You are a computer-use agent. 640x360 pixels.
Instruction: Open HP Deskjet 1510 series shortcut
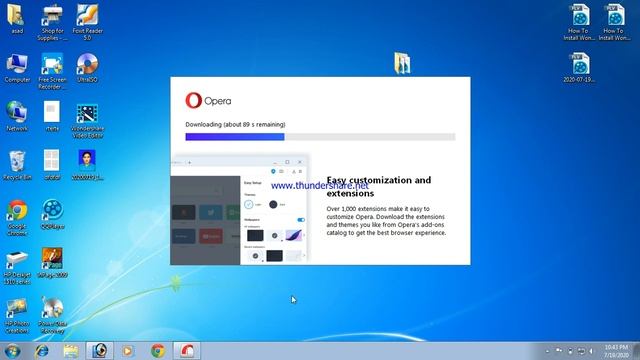click(x=17, y=267)
